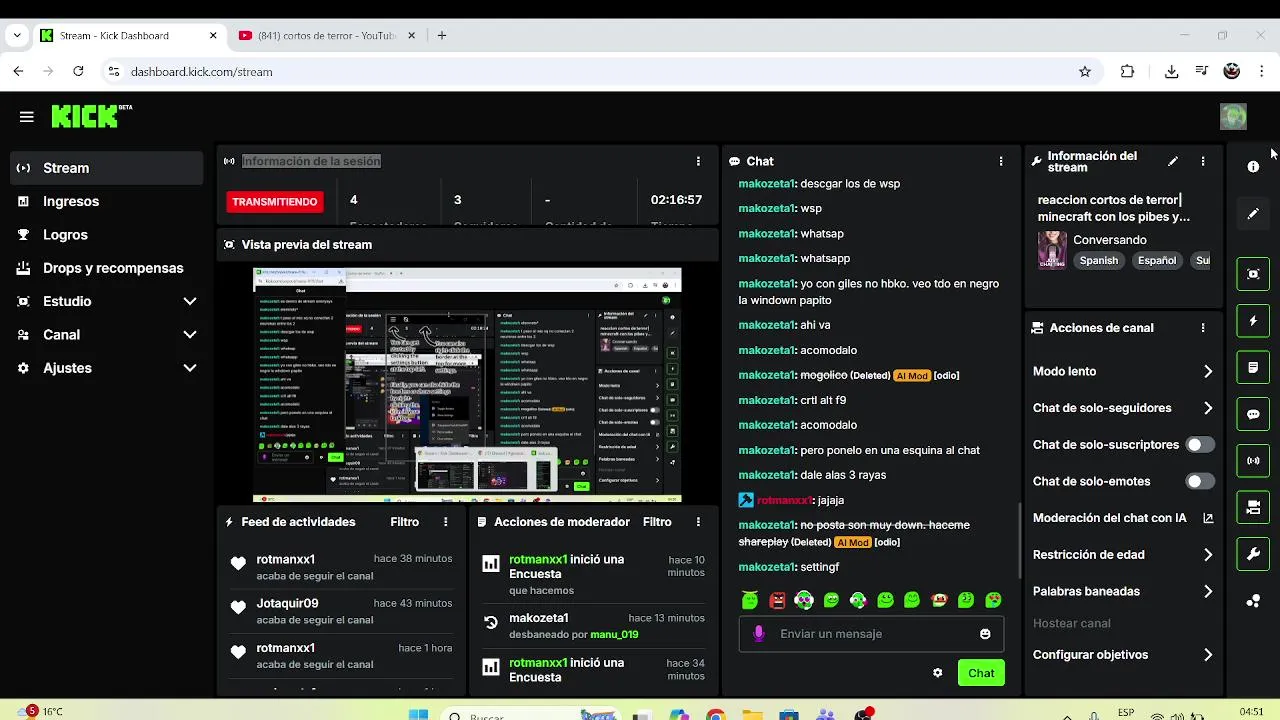
Task: Edit stream info with the pencil in Información del stream
Action: pos(1173,161)
